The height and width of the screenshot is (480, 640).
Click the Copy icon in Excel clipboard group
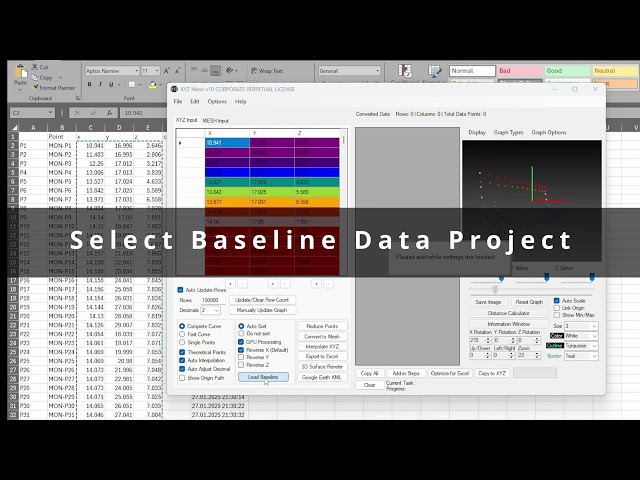(34, 78)
